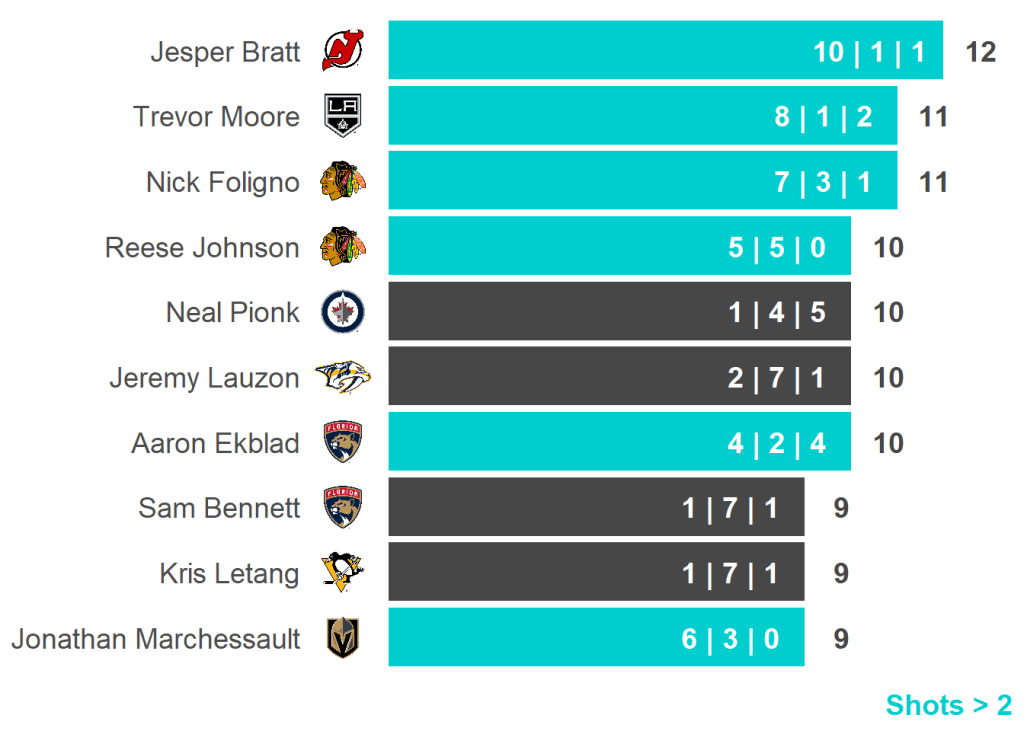Select the Jesper Bratt player name

[x=225, y=52]
